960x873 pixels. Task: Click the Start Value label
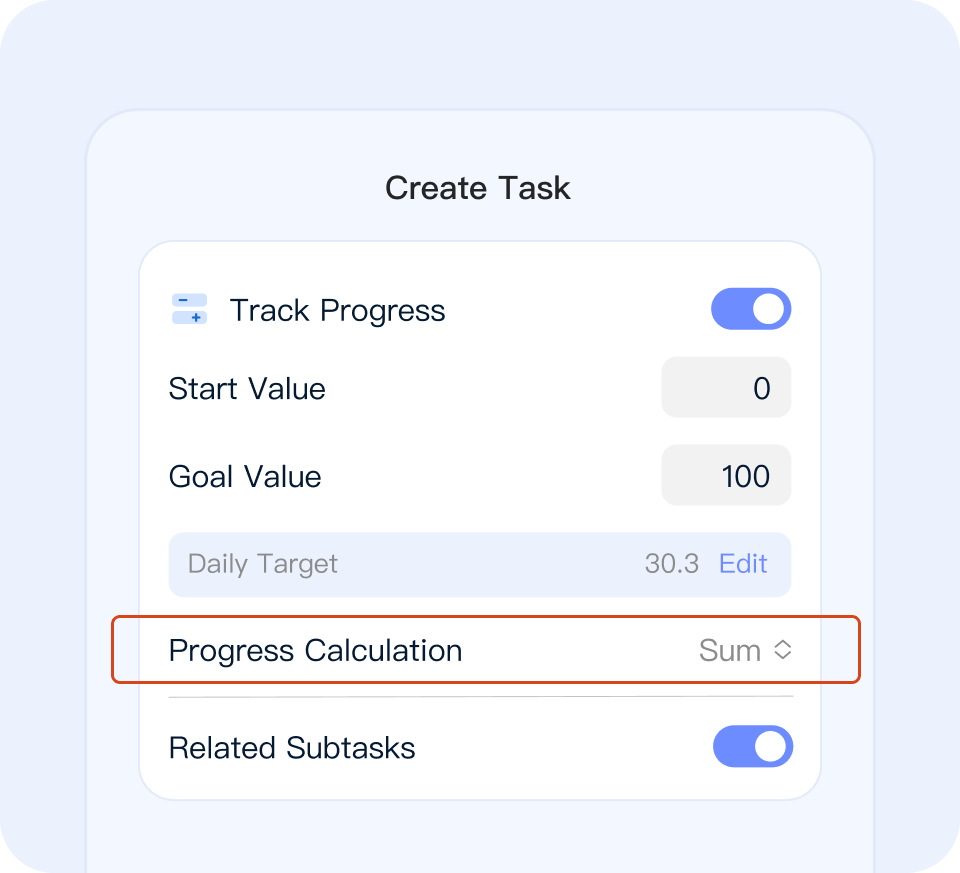[247, 388]
